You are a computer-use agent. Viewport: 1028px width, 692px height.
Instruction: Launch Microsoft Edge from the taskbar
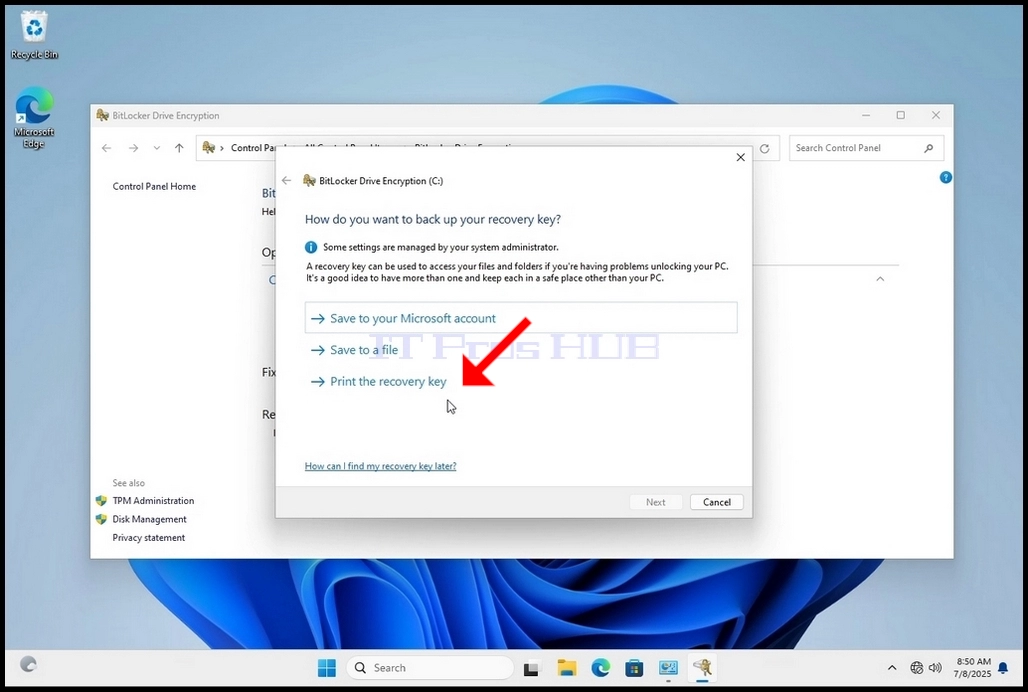(x=601, y=668)
